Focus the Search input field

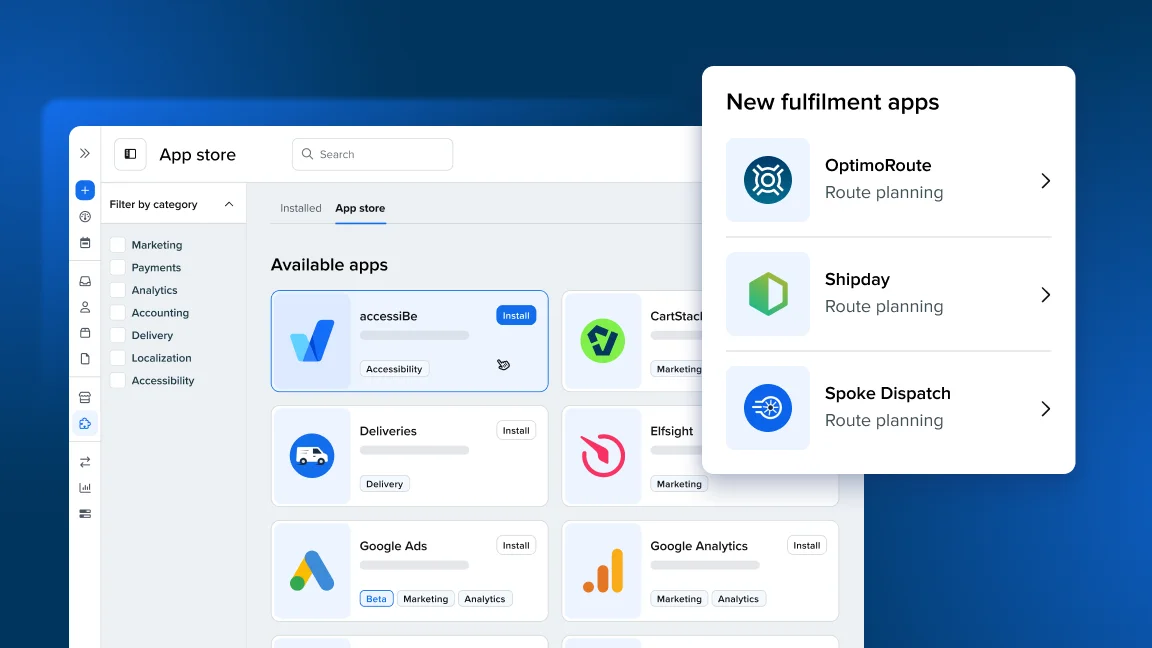[372, 154]
